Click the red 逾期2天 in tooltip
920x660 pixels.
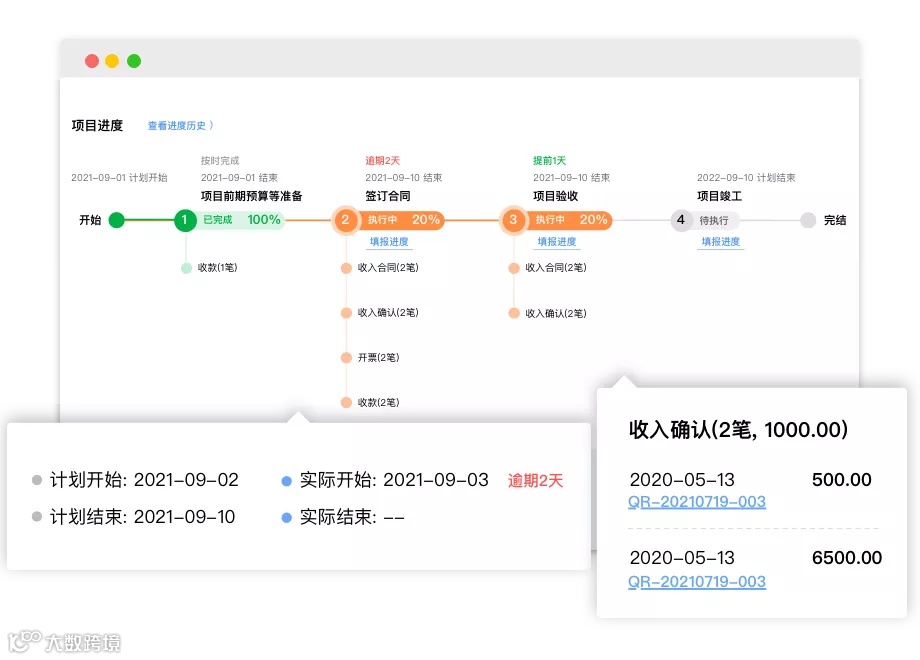[535, 481]
